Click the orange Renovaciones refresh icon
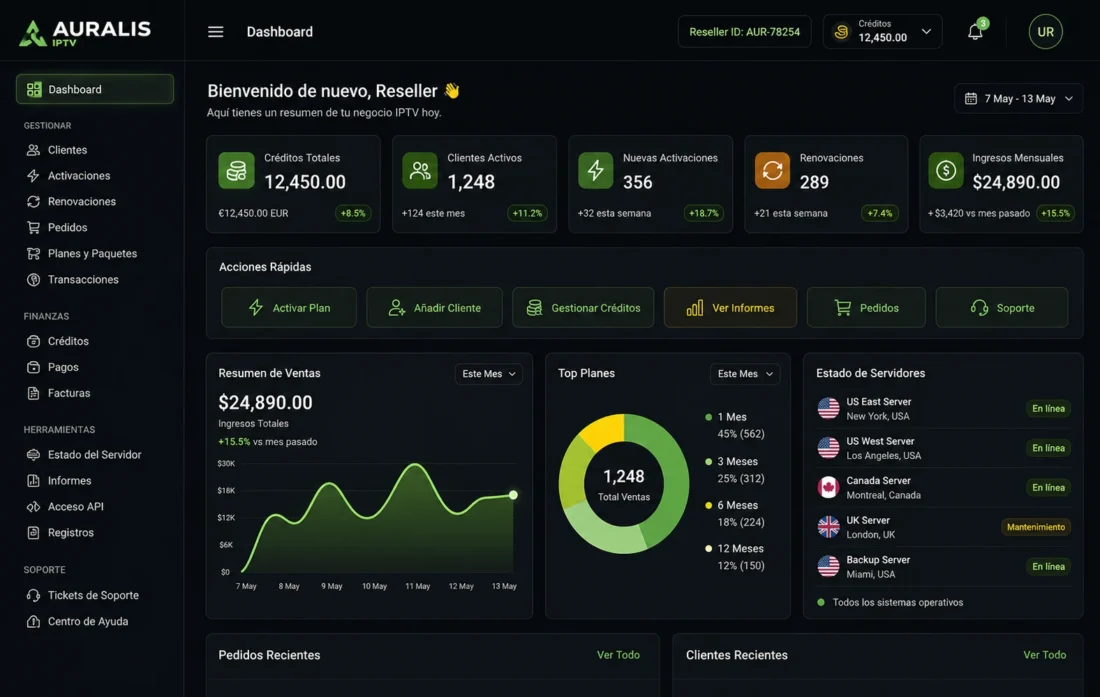Image resolution: width=1100 pixels, height=697 pixels. point(772,170)
